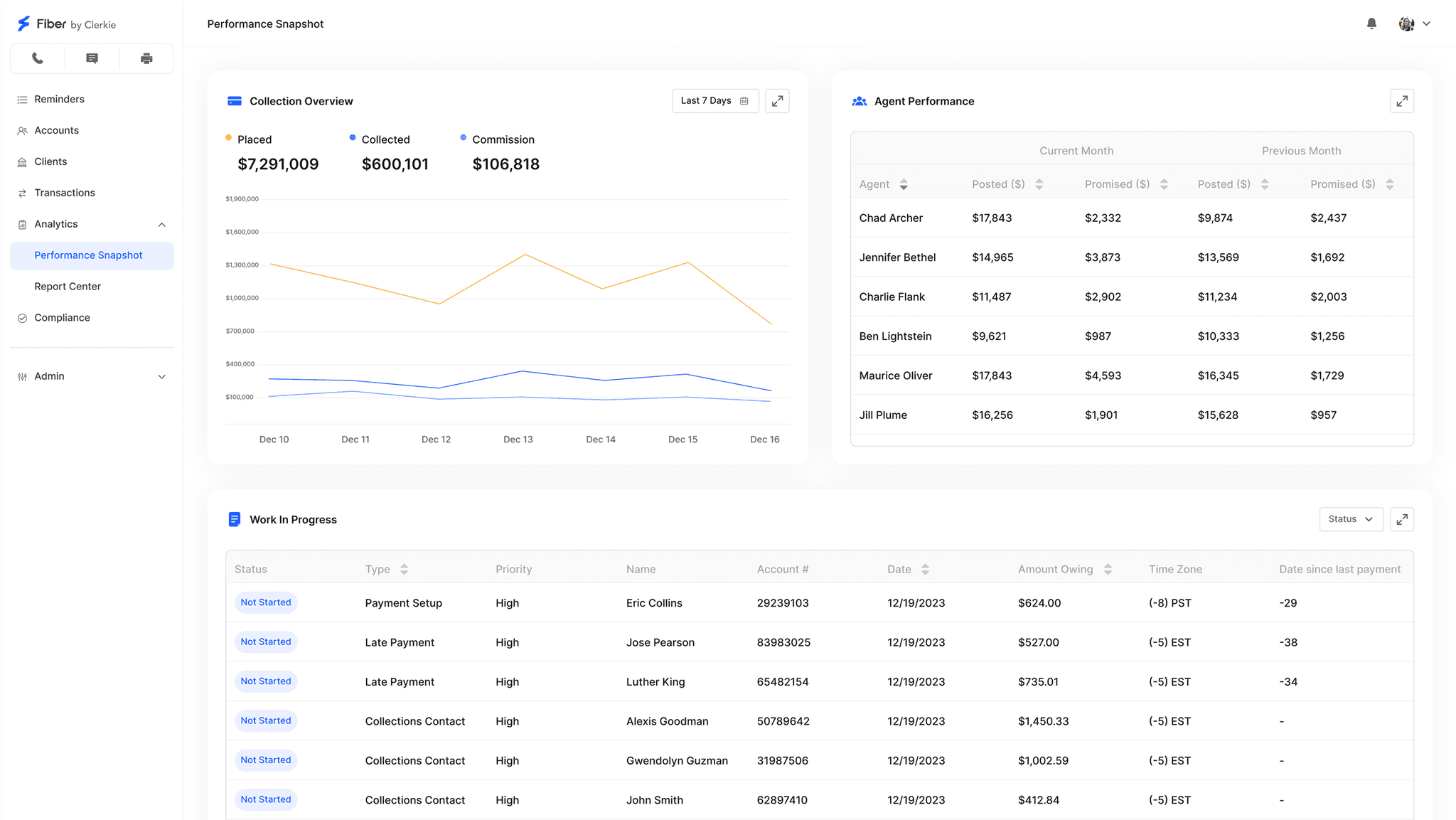Sort agents by Agent column arrows

tap(904, 184)
